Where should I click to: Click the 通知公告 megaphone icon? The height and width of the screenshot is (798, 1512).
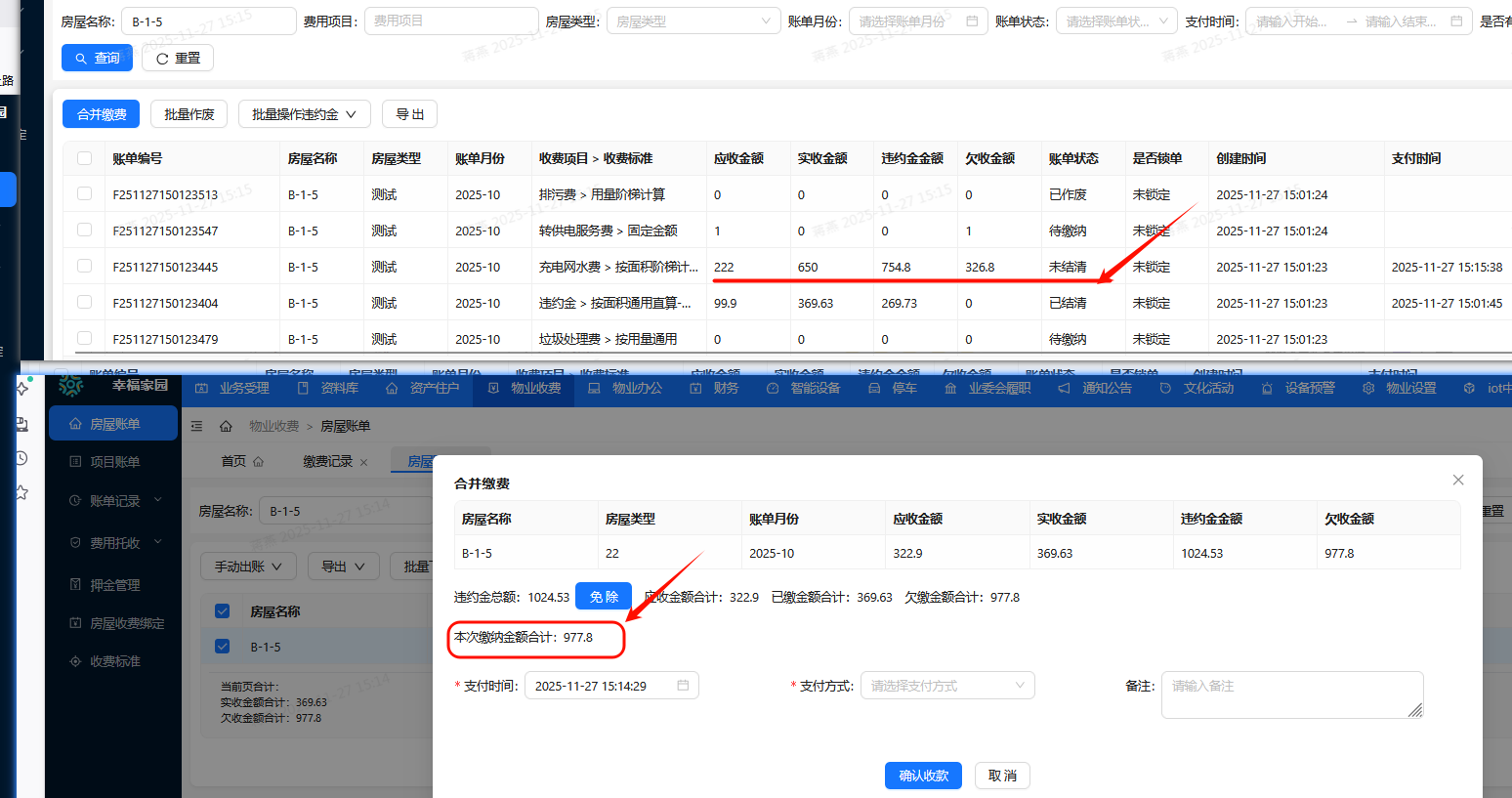(x=1064, y=388)
